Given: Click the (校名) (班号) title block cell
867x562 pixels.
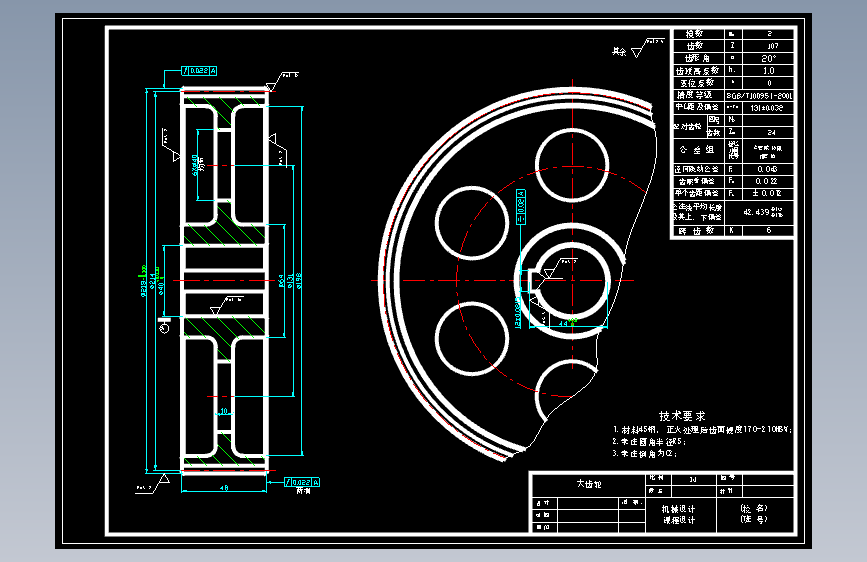Looking at the screenshot, I should click(754, 514).
